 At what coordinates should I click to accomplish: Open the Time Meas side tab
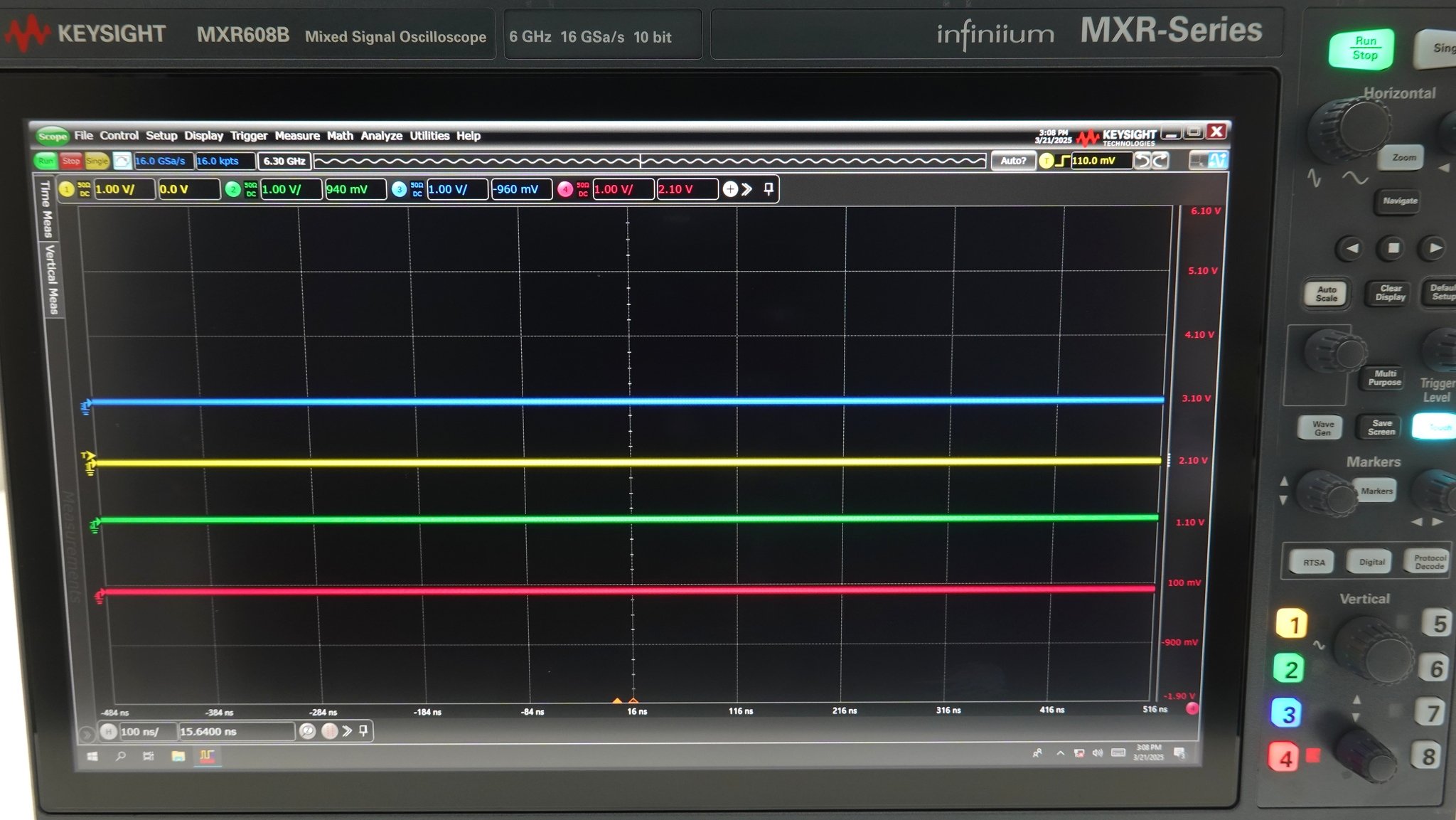45,208
